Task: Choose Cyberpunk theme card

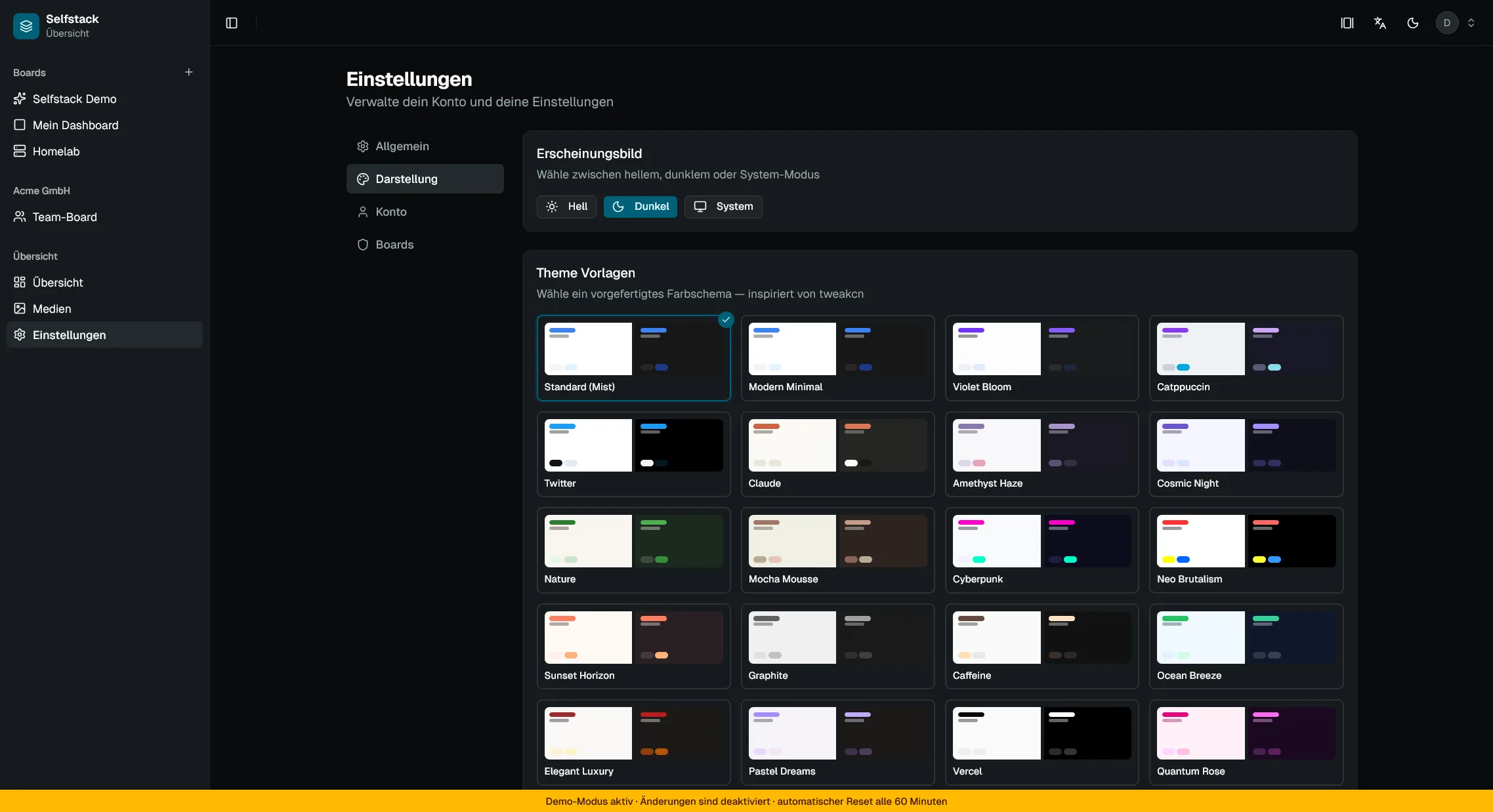Action: tap(1042, 550)
